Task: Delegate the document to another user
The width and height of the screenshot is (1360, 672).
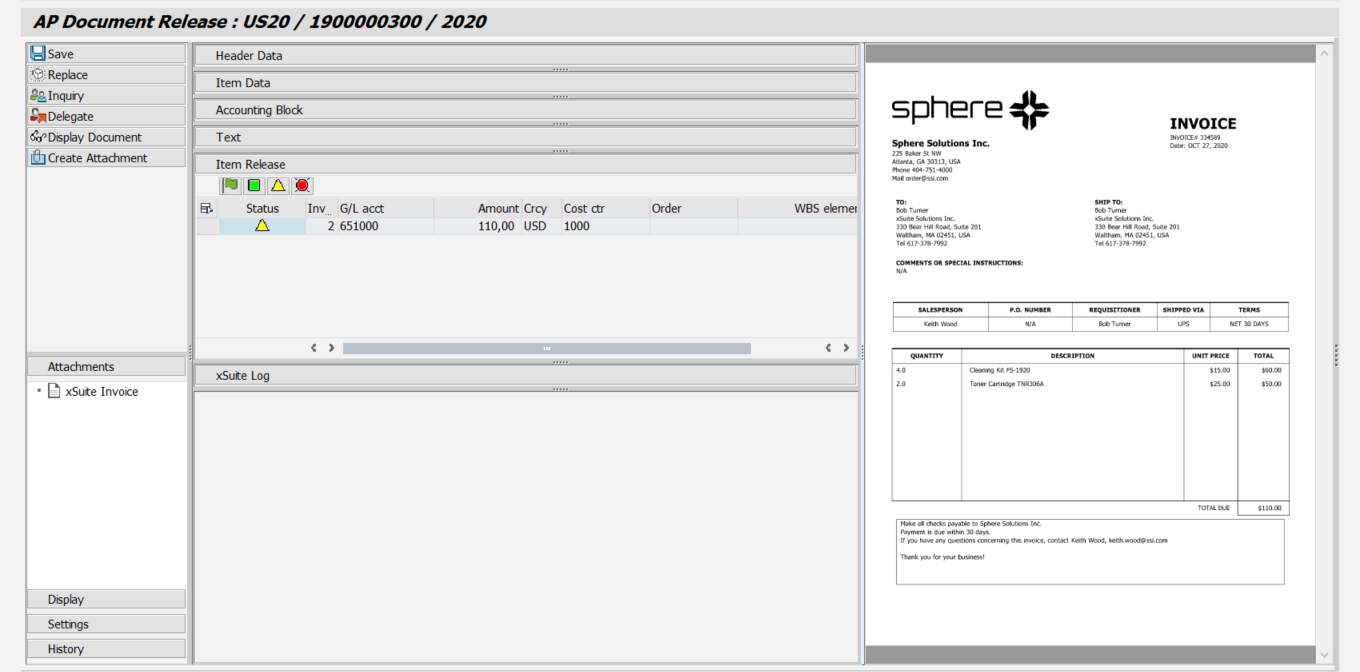Action: 105,117
